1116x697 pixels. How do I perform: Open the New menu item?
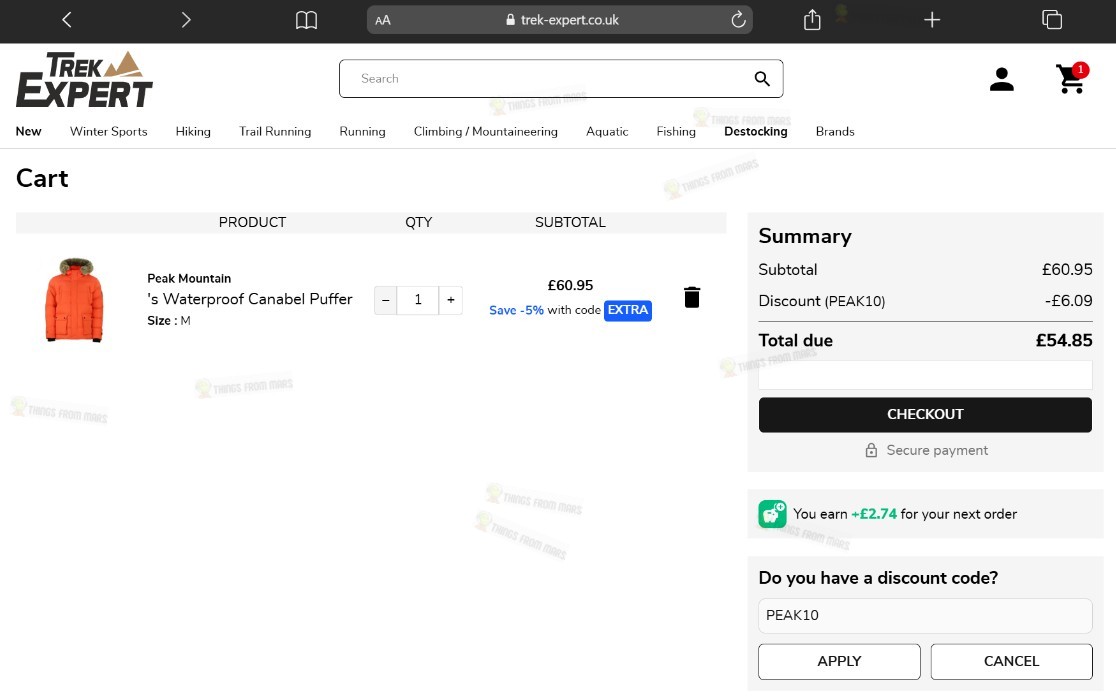[x=28, y=131]
